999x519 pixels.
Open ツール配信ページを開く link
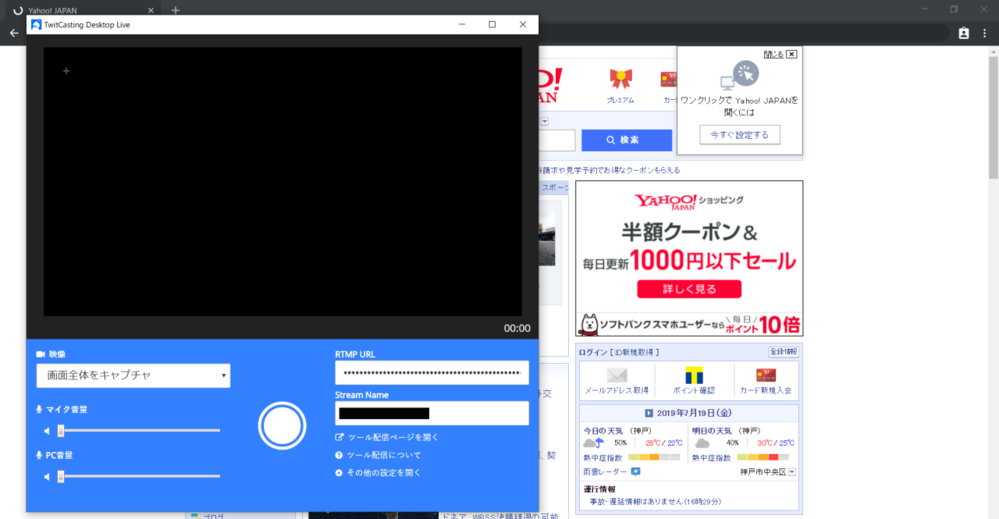pos(393,437)
